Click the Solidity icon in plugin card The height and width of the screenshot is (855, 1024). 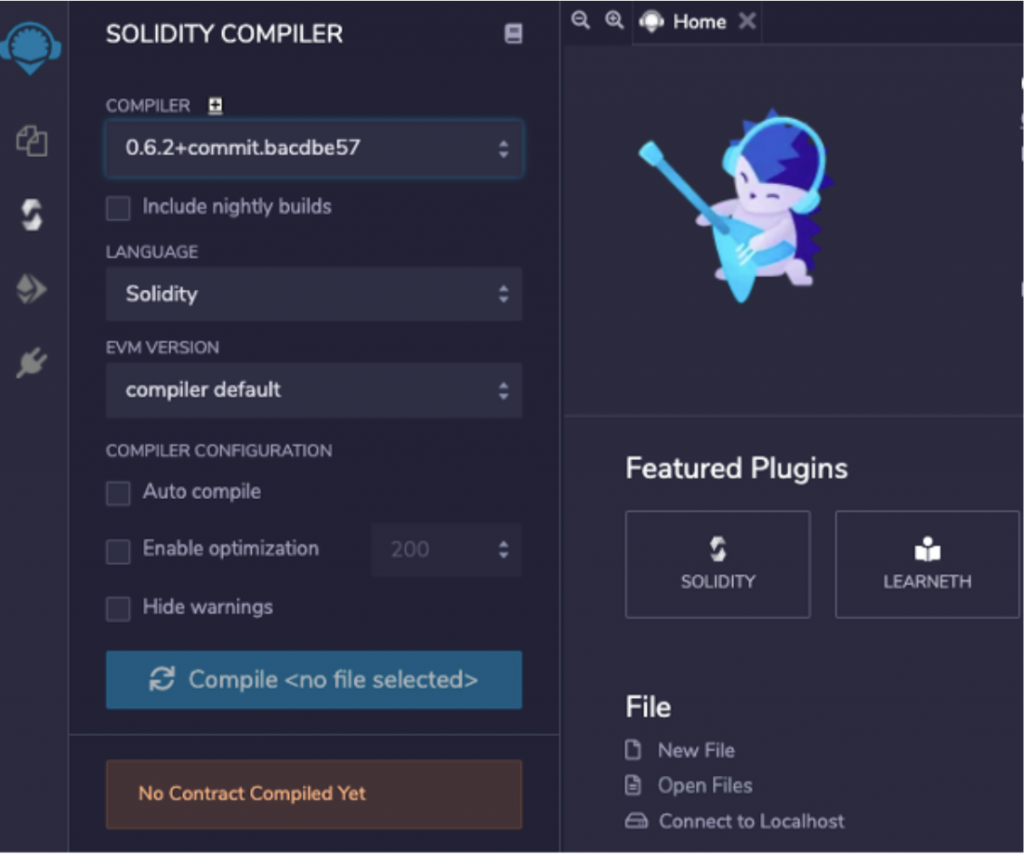pos(718,549)
